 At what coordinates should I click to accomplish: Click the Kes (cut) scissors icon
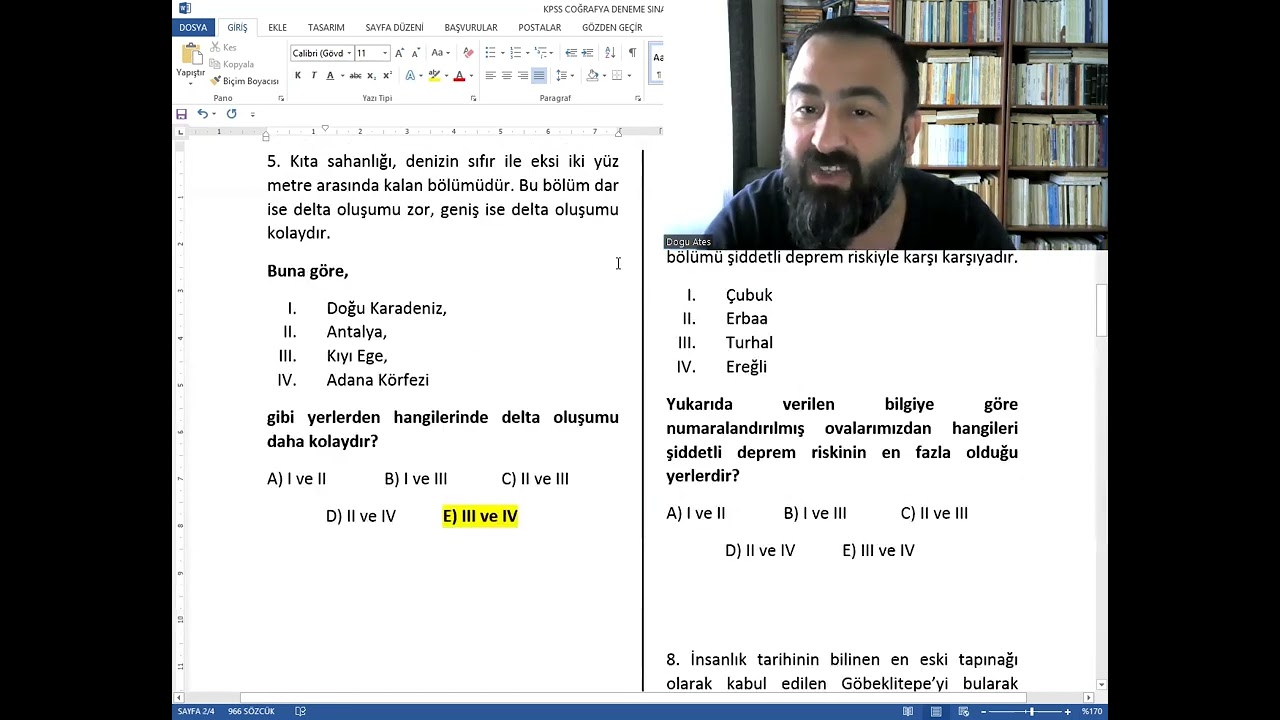tap(215, 47)
